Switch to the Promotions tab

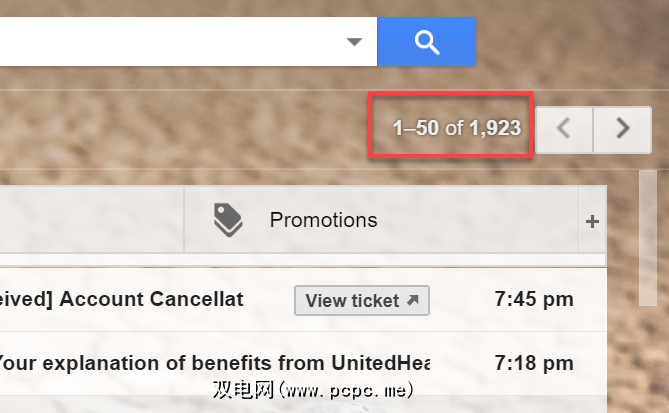click(x=323, y=220)
